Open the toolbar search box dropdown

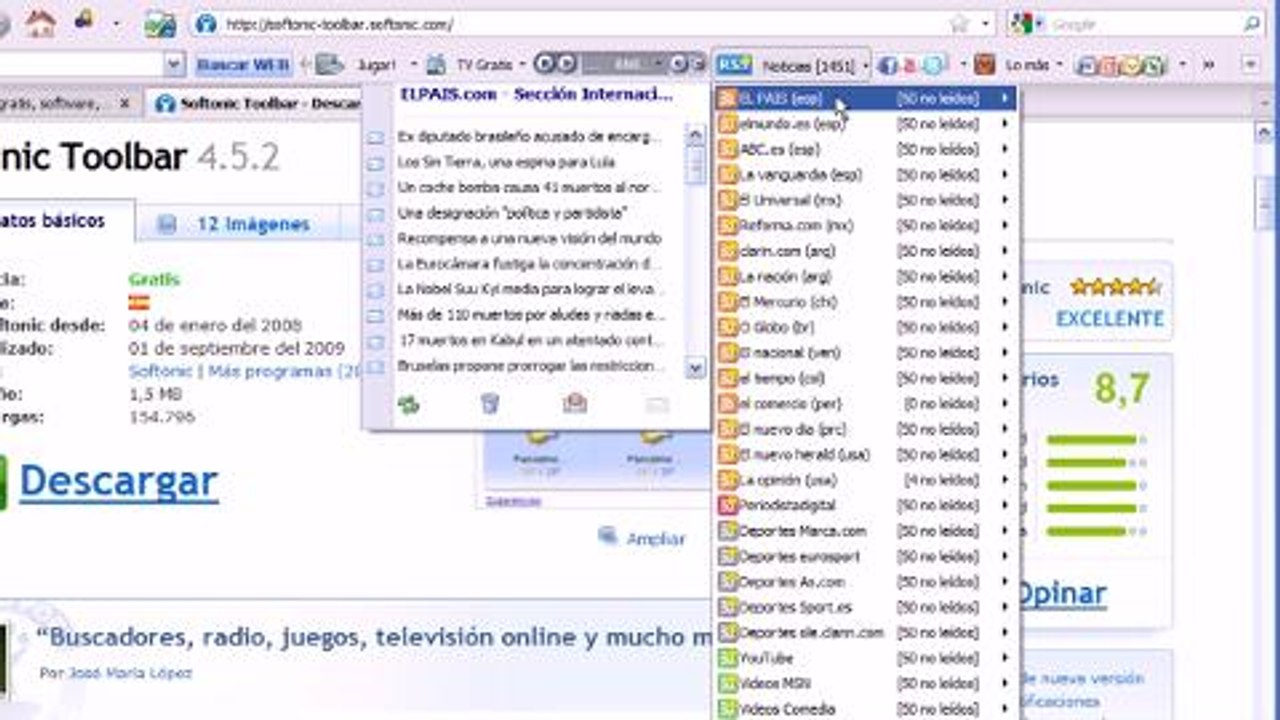pyautogui.click(x=174, y=65)
